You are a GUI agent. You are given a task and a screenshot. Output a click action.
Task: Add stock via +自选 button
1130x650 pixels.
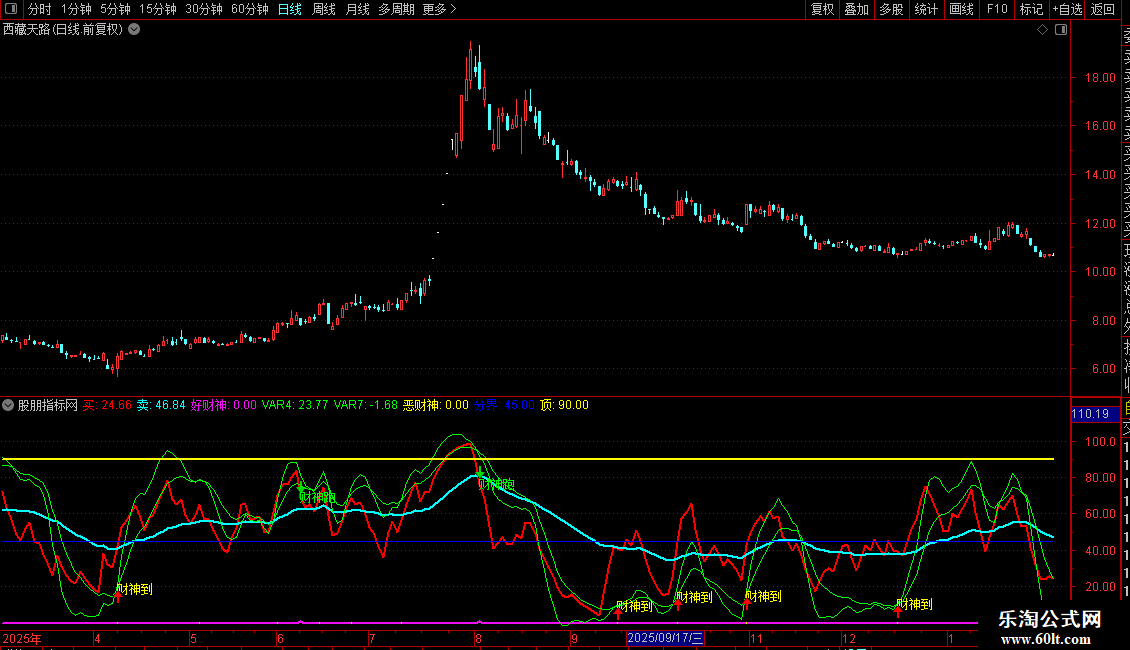click(x=1067, y=9)
